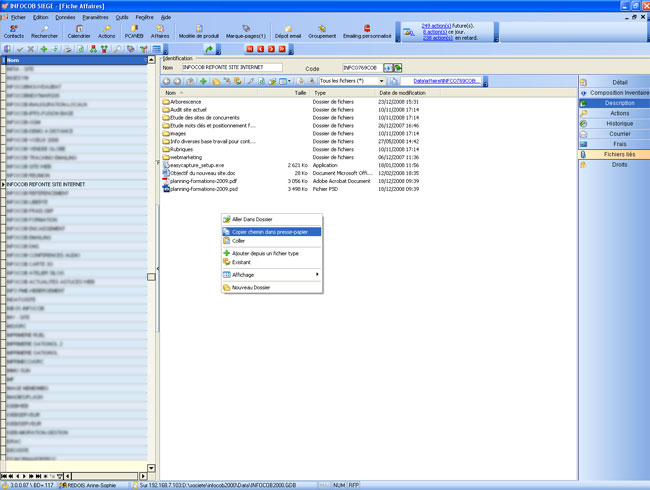Choose Existant in context menu
This screenshot has height=490, width=650.
pyautogui.click(x=272, y=262)
